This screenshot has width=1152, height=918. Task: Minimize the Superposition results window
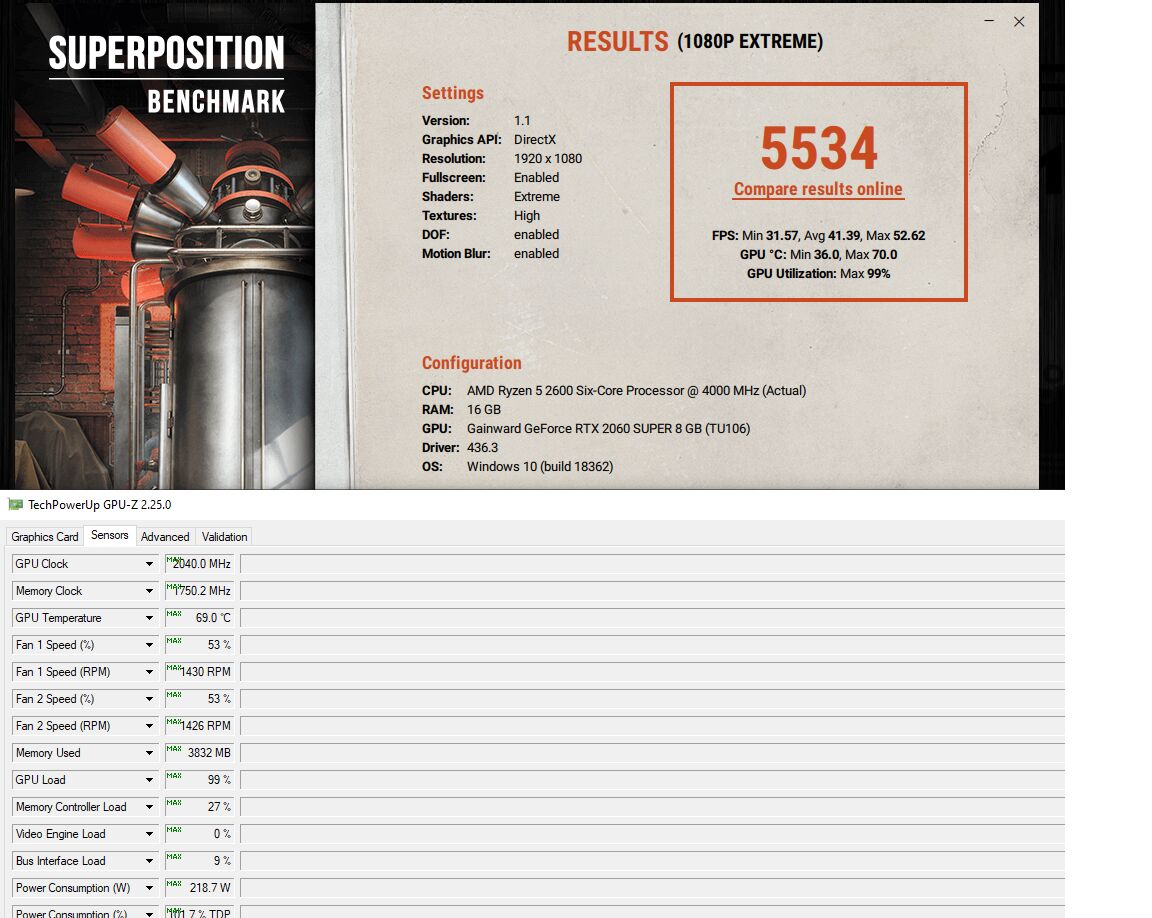click(x=989, y=21)
